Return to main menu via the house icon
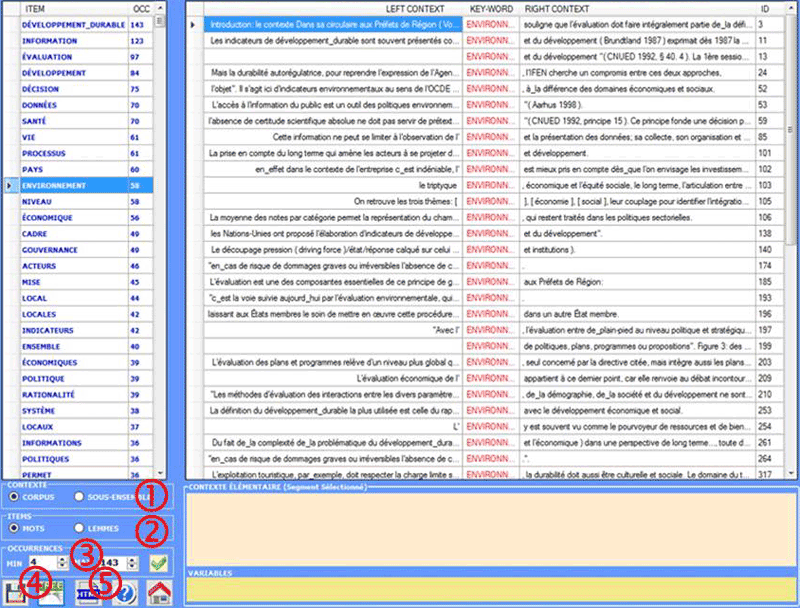This screenshot has height=608, width=800. point(159,593)
